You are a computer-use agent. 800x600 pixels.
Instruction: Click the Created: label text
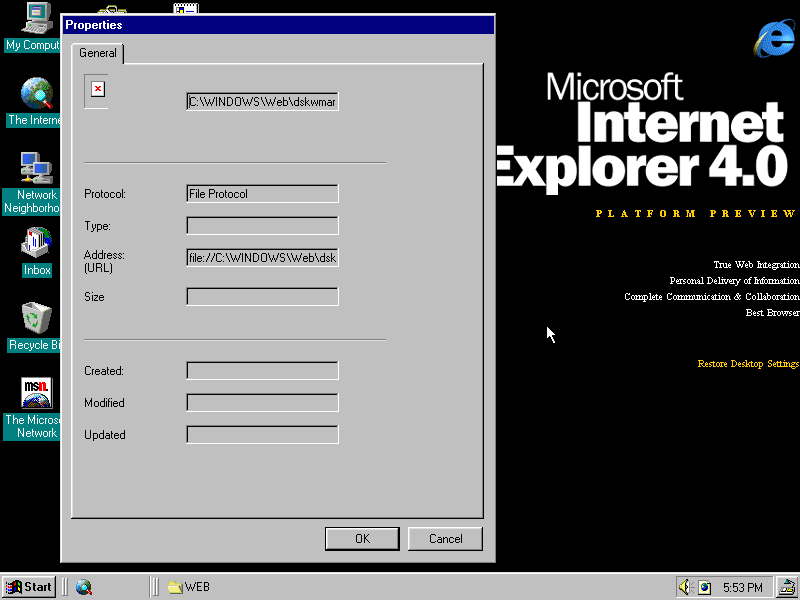point(104,371)
